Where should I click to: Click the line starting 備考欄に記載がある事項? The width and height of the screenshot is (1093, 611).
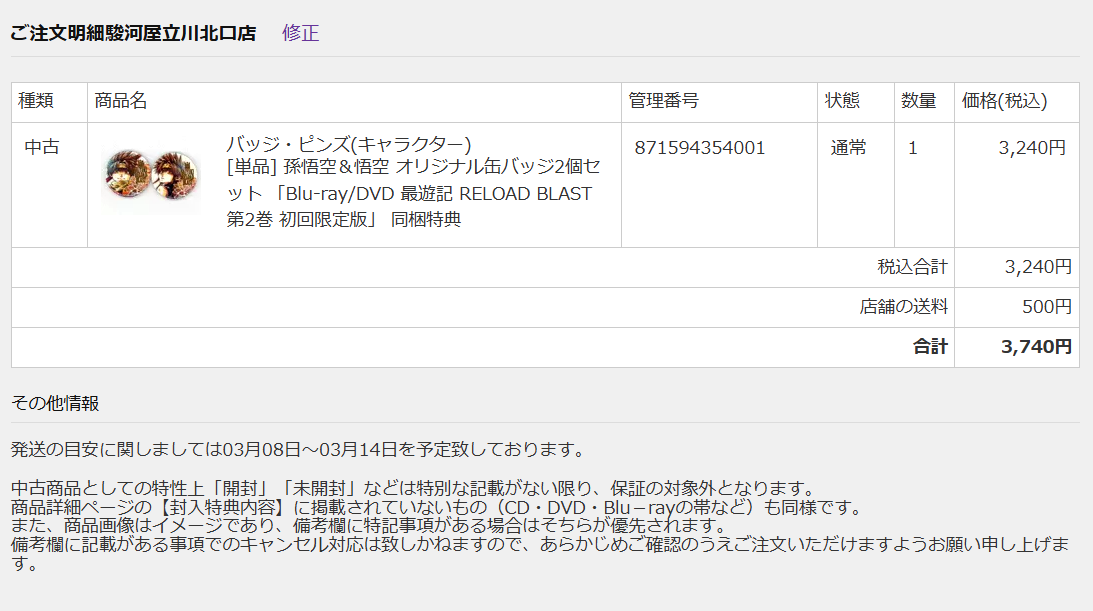coord(540,544)
